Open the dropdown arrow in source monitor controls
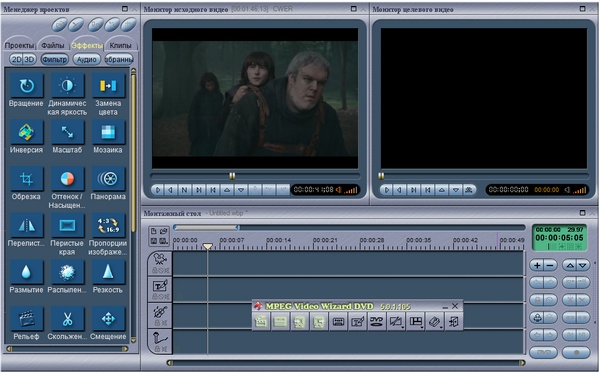Viewport: 600px width, 373px height. click(241, 190)
